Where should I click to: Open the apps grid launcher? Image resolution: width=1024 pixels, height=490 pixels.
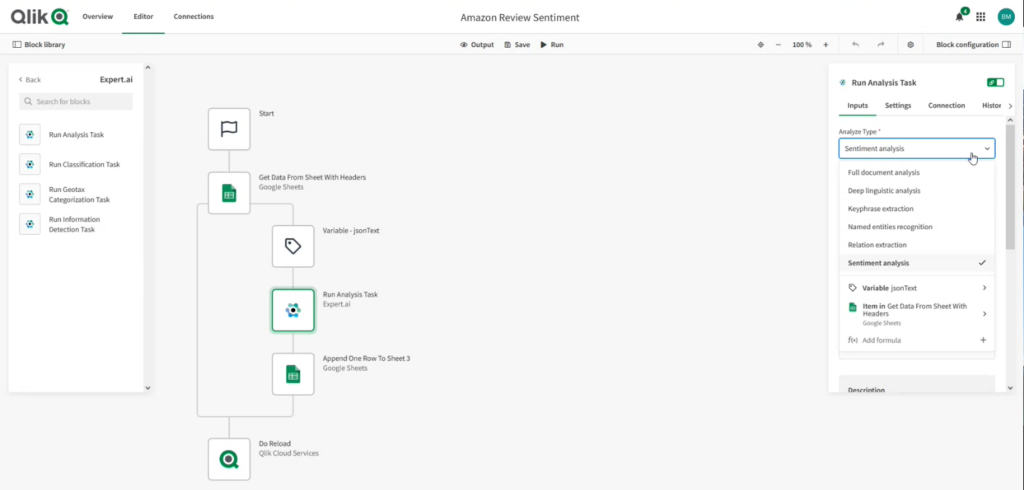pyautogui.click(x=980, y=17)
